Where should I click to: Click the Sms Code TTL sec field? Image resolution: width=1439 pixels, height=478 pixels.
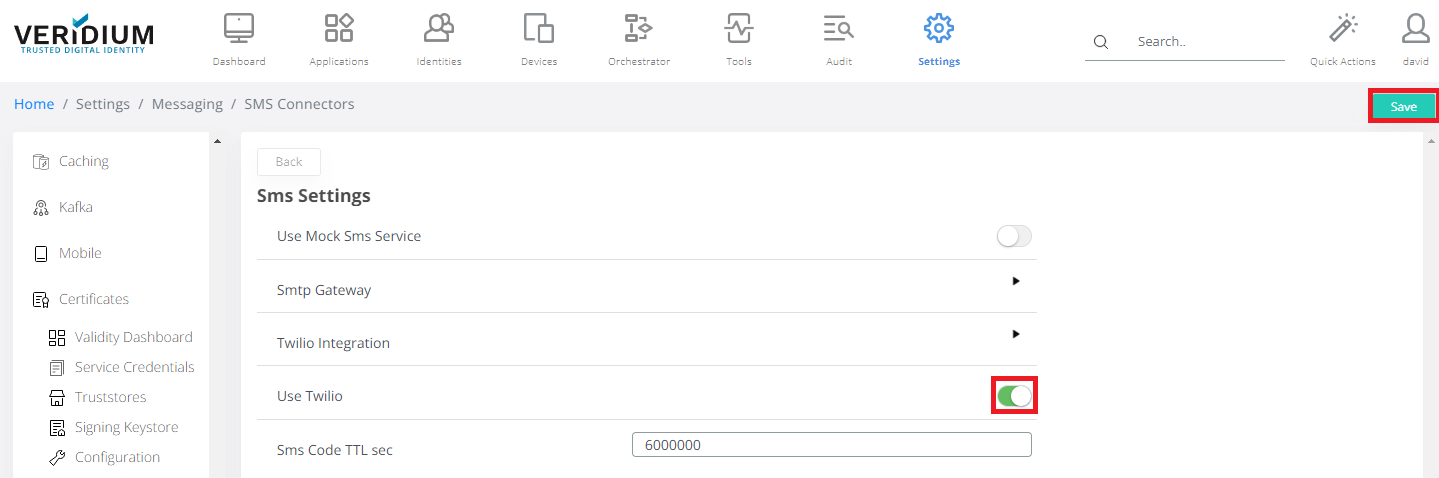pyautogui.click(x=831, y=445)
